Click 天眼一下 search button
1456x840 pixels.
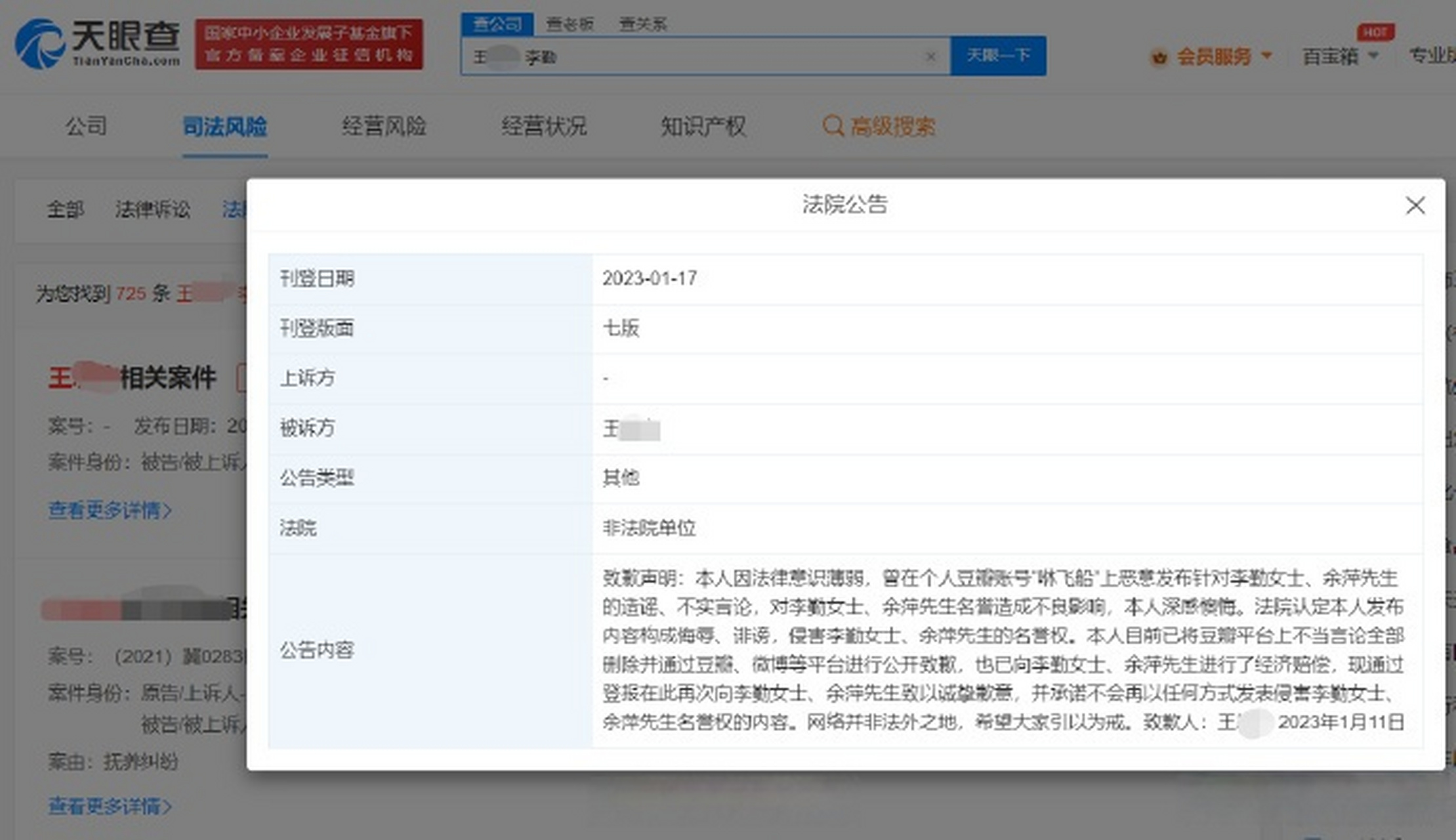coord(998,56)
